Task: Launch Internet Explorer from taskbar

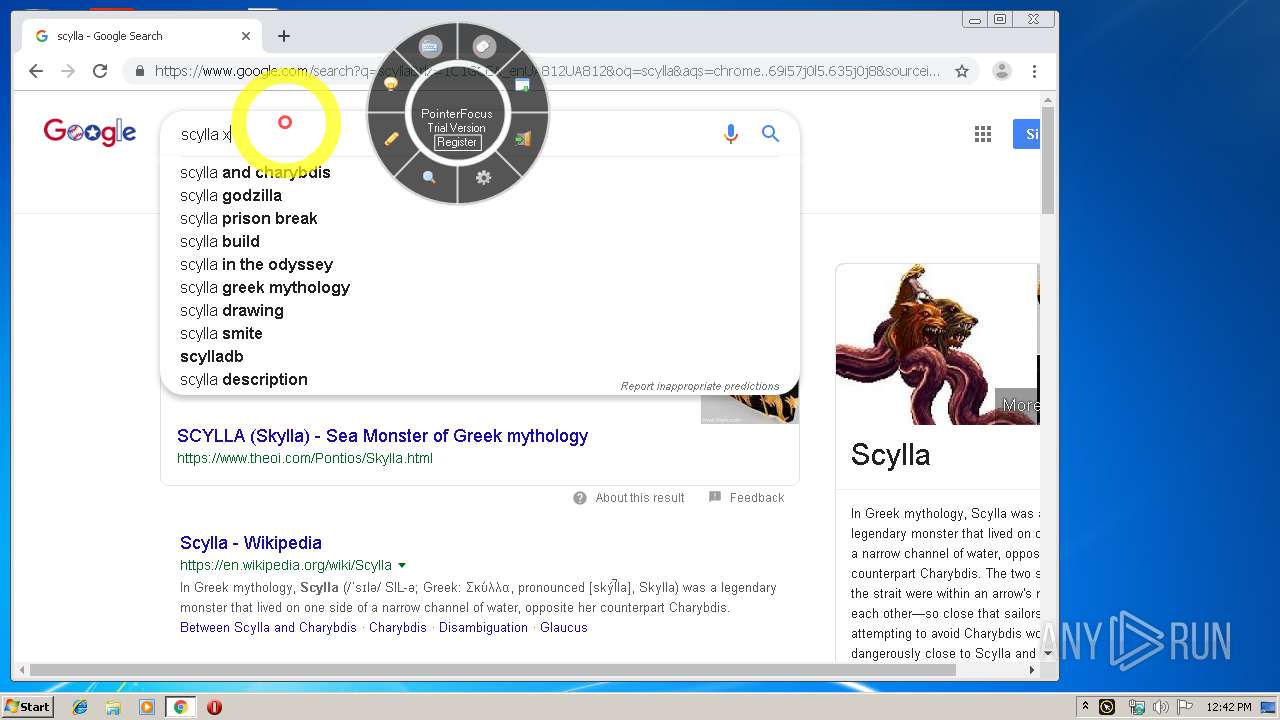Action: pyautogui.click(x=80, y=707)
